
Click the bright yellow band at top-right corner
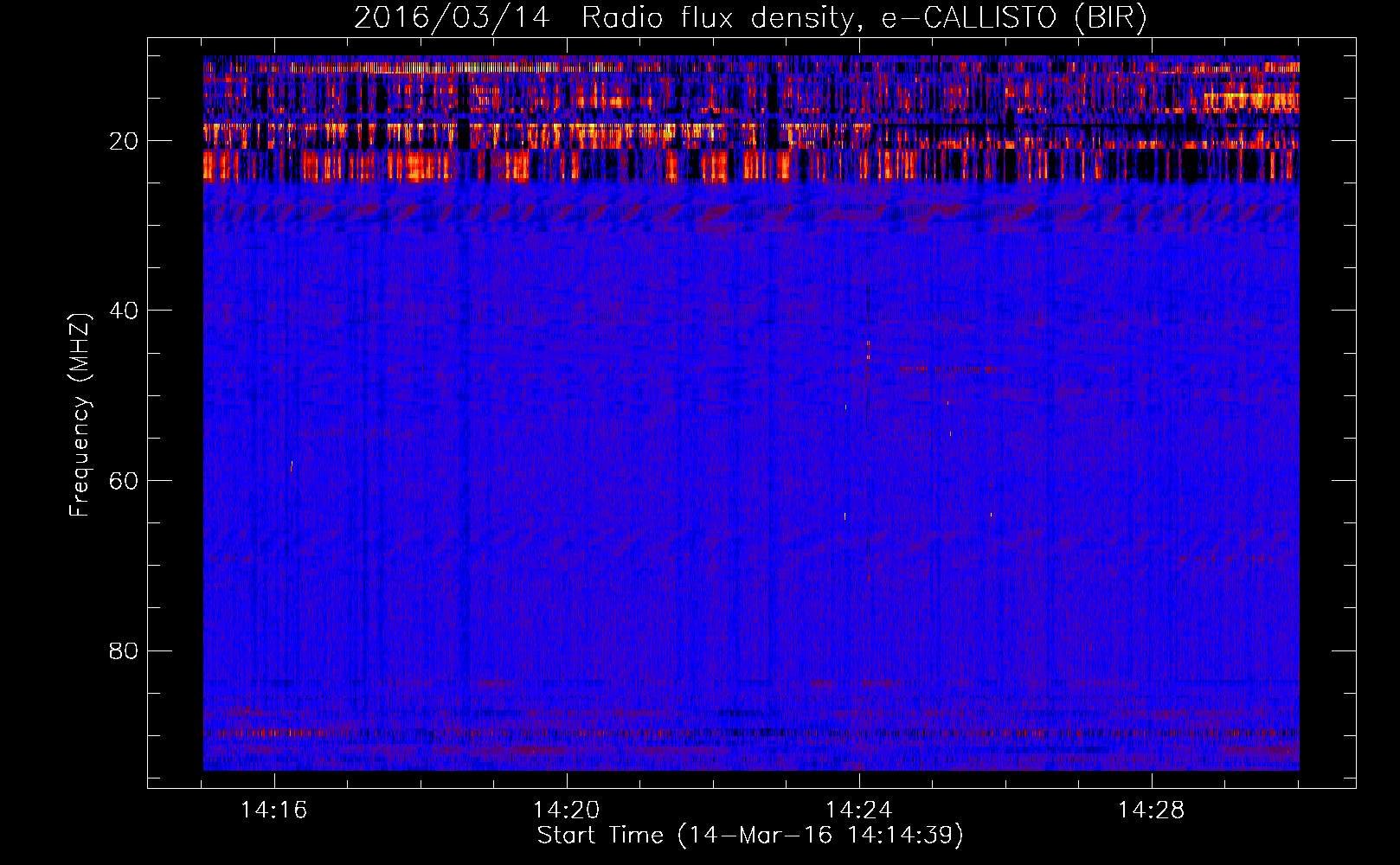tap(1250, 99)
